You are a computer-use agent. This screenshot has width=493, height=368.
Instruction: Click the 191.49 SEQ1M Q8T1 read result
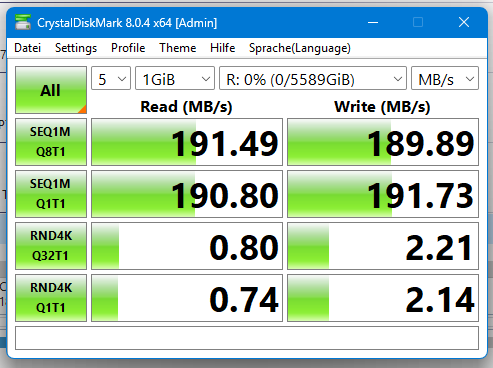[187, 142]
